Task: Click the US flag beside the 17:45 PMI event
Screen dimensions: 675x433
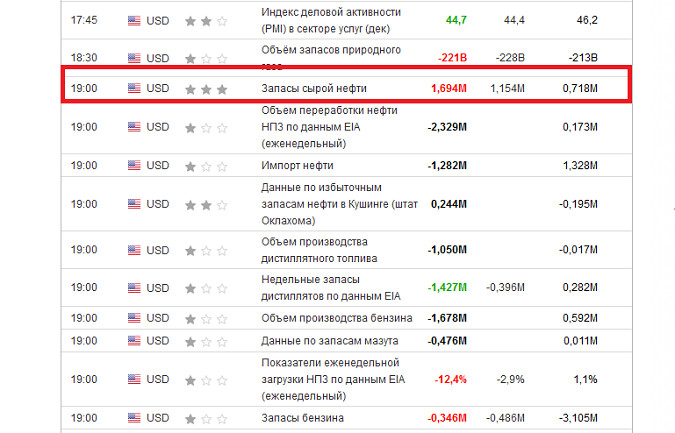Action: click(x=134, y=20)
